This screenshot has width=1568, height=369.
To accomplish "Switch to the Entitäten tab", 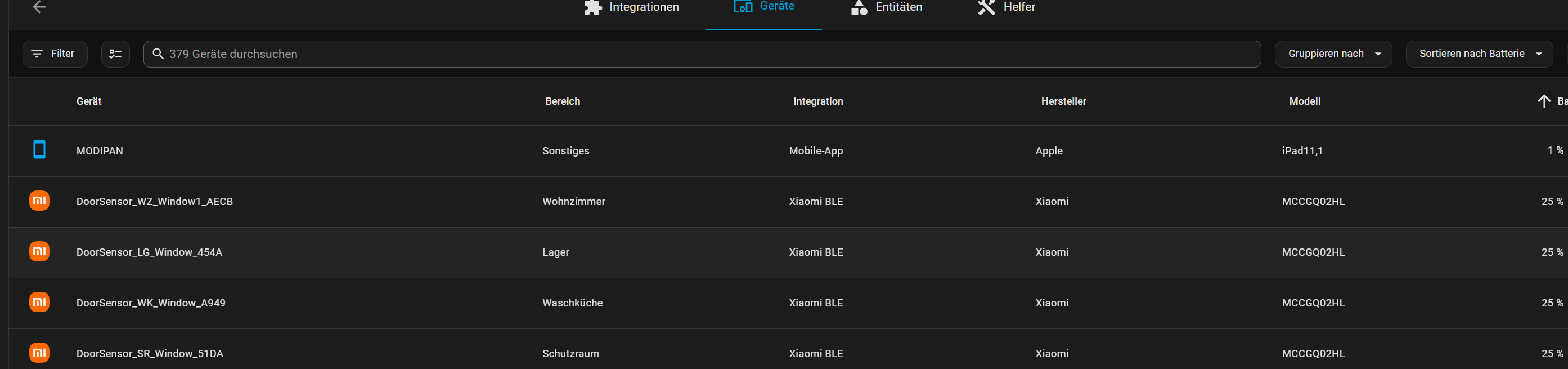I will click(886, 7).
